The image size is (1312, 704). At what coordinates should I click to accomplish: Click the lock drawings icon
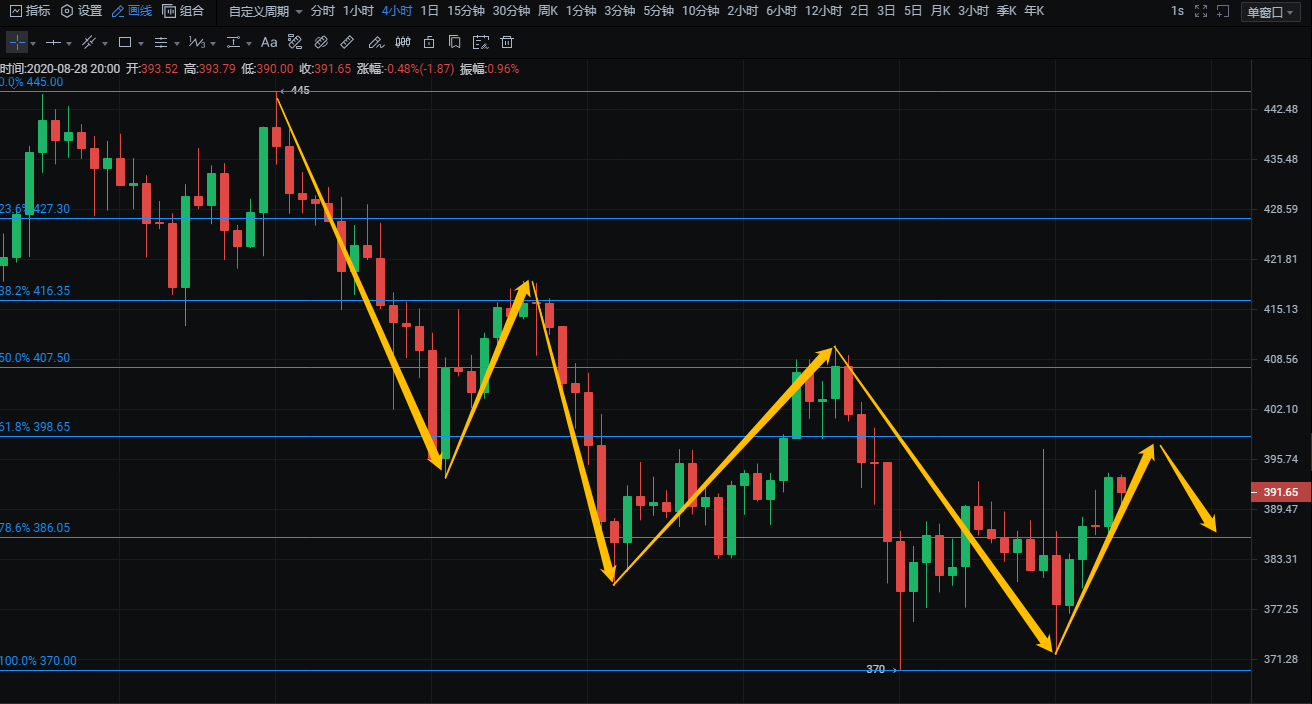coord(429,43)
